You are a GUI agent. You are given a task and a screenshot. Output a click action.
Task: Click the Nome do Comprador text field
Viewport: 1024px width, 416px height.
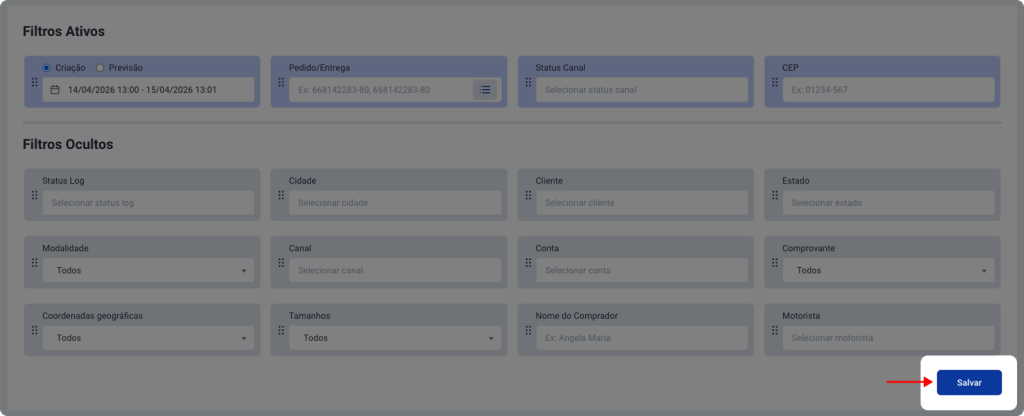tap(641, 338)
